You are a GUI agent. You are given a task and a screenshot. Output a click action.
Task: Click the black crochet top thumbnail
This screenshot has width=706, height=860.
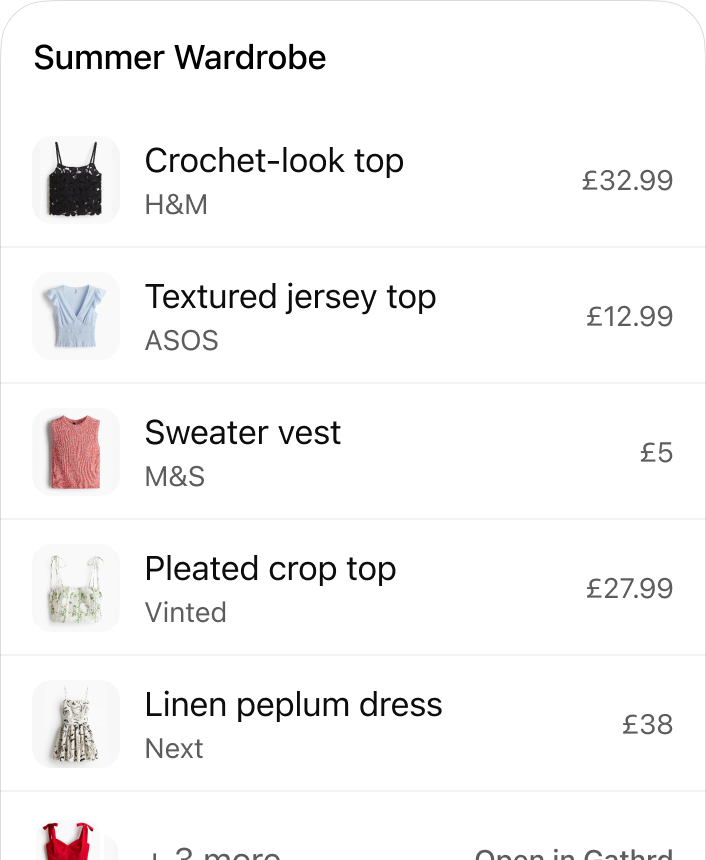tap(76, 180)
